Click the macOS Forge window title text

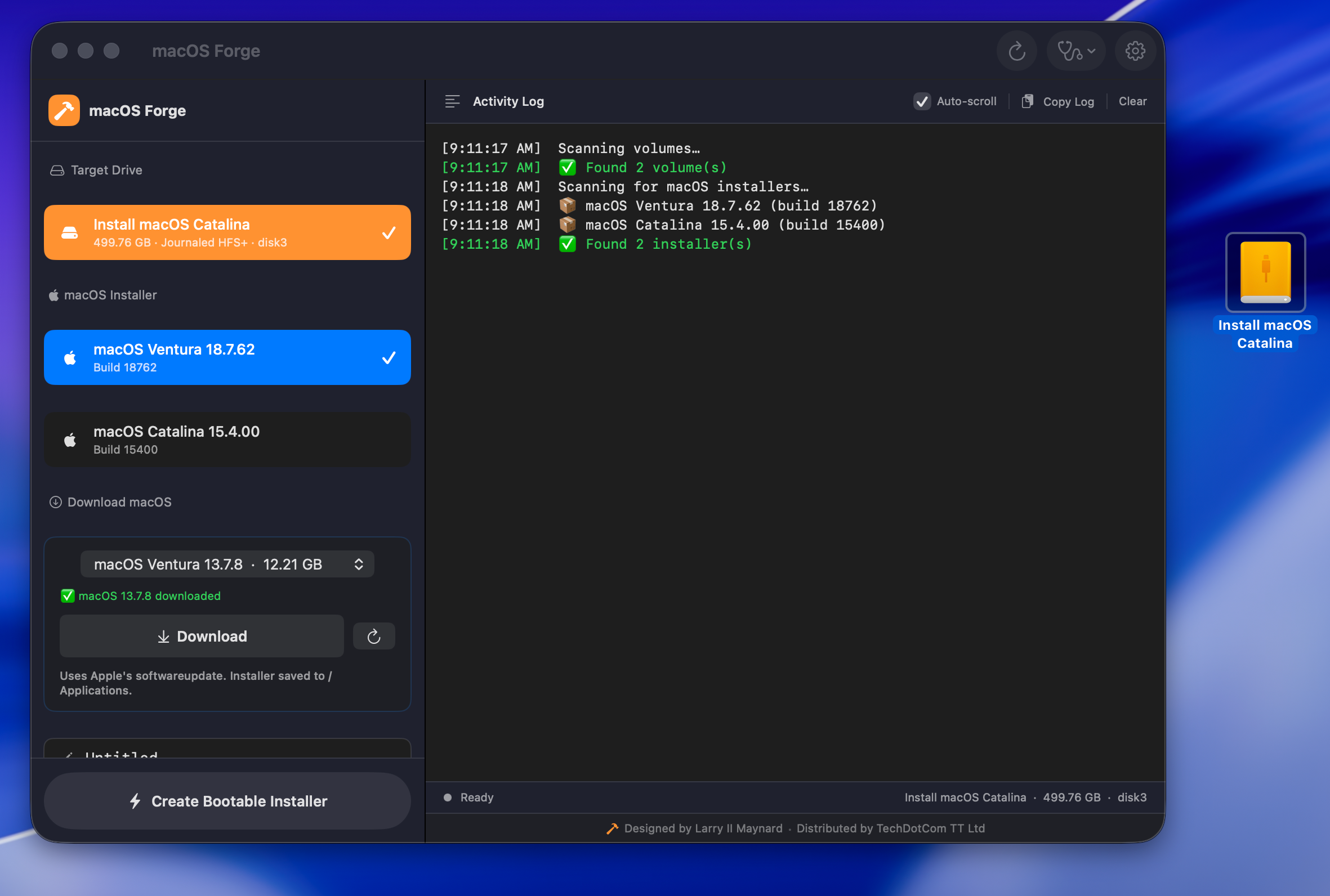(x=206, y=51)
